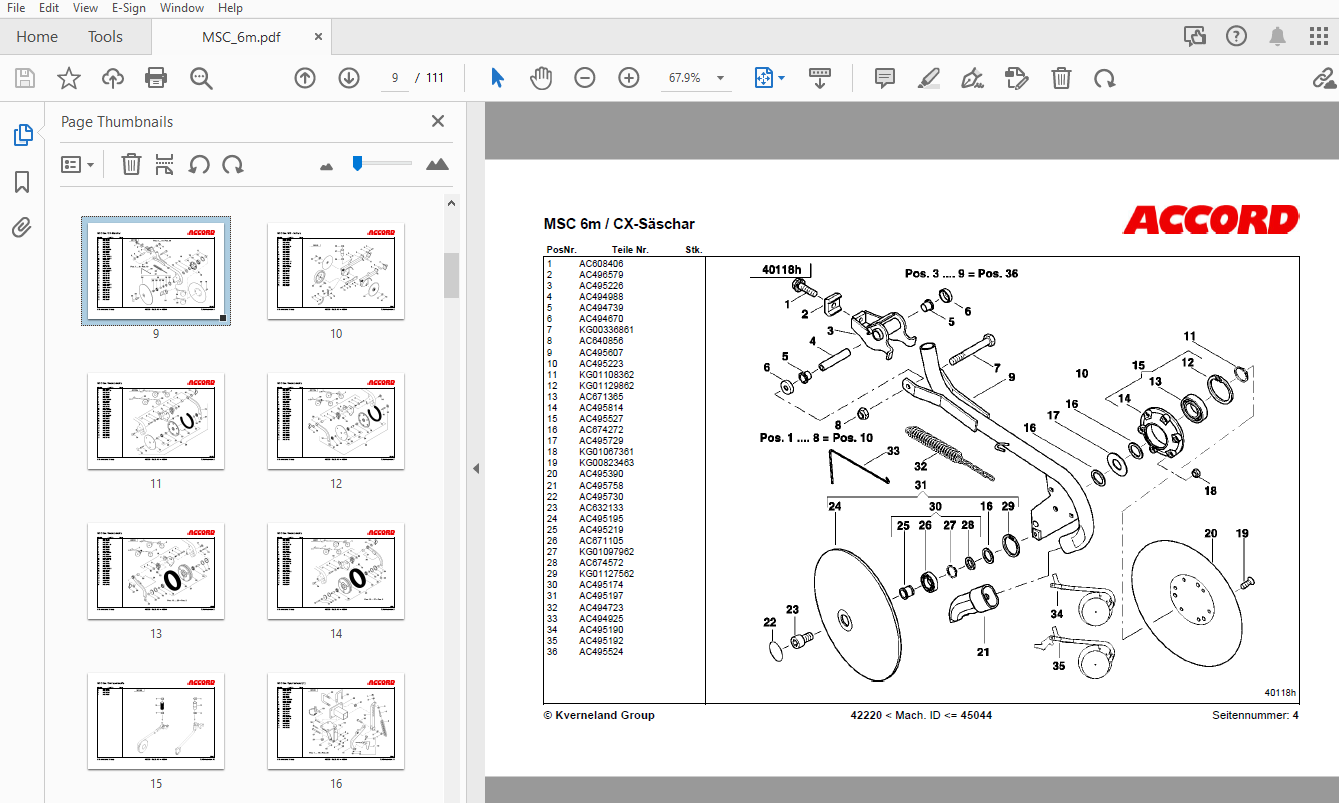Switch to the Home tab
Screen dimensions: 1339x803
pyautogui.click(x=37, y=37)
